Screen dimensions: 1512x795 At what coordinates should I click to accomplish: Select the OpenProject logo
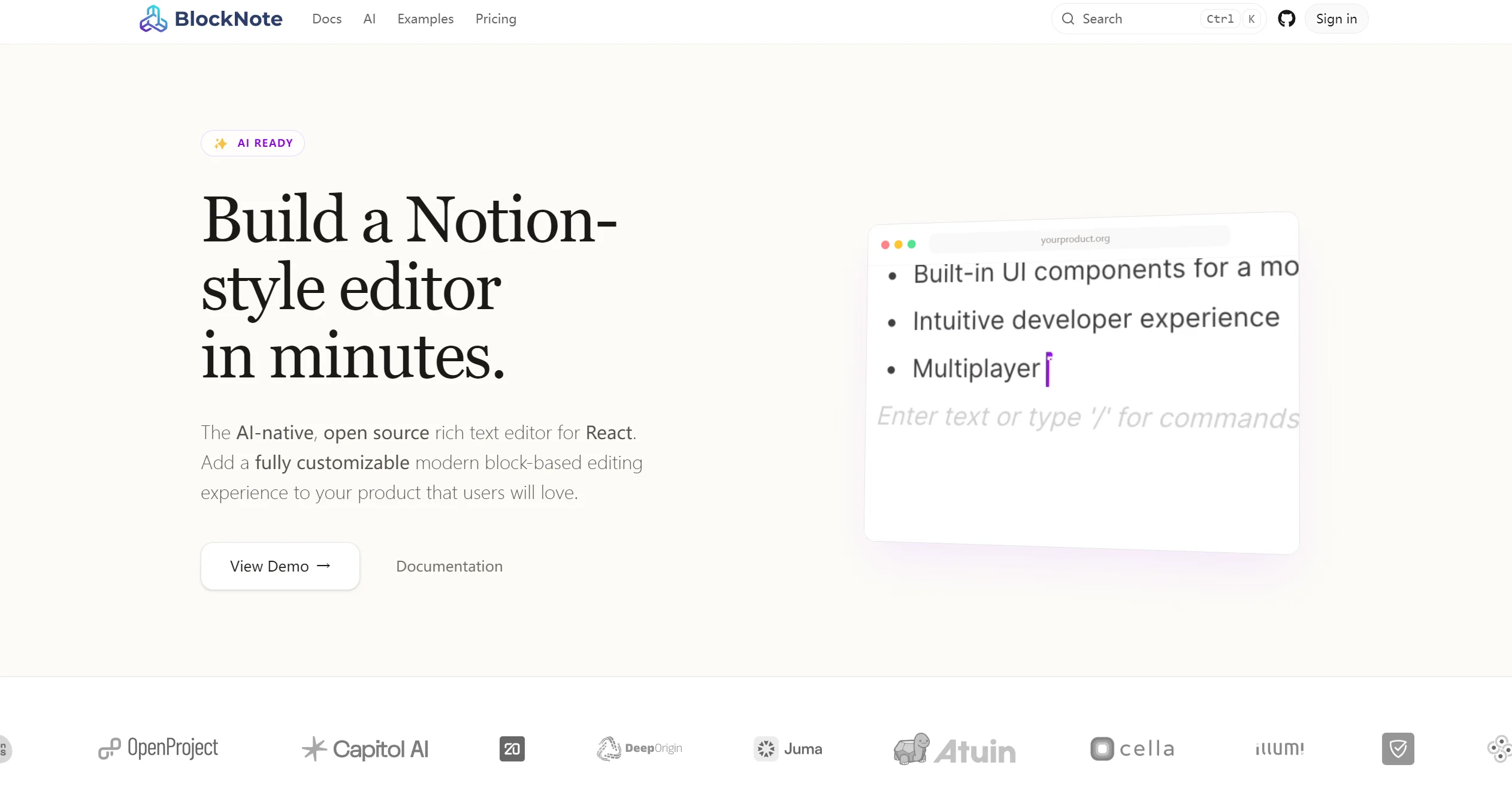(x=158, y=748)
